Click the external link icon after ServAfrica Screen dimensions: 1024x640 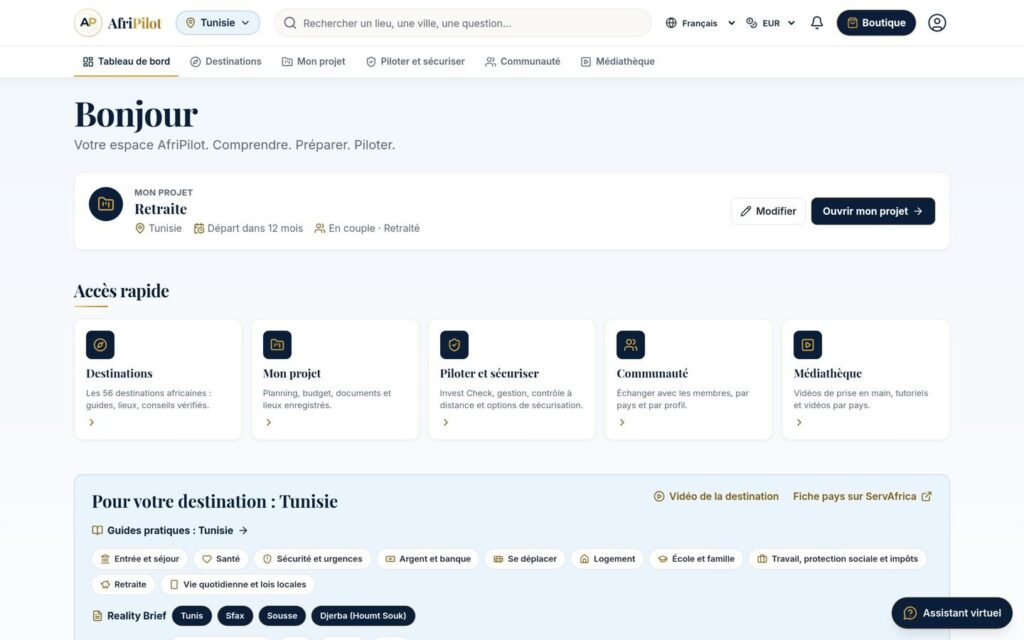coord(926,496)
